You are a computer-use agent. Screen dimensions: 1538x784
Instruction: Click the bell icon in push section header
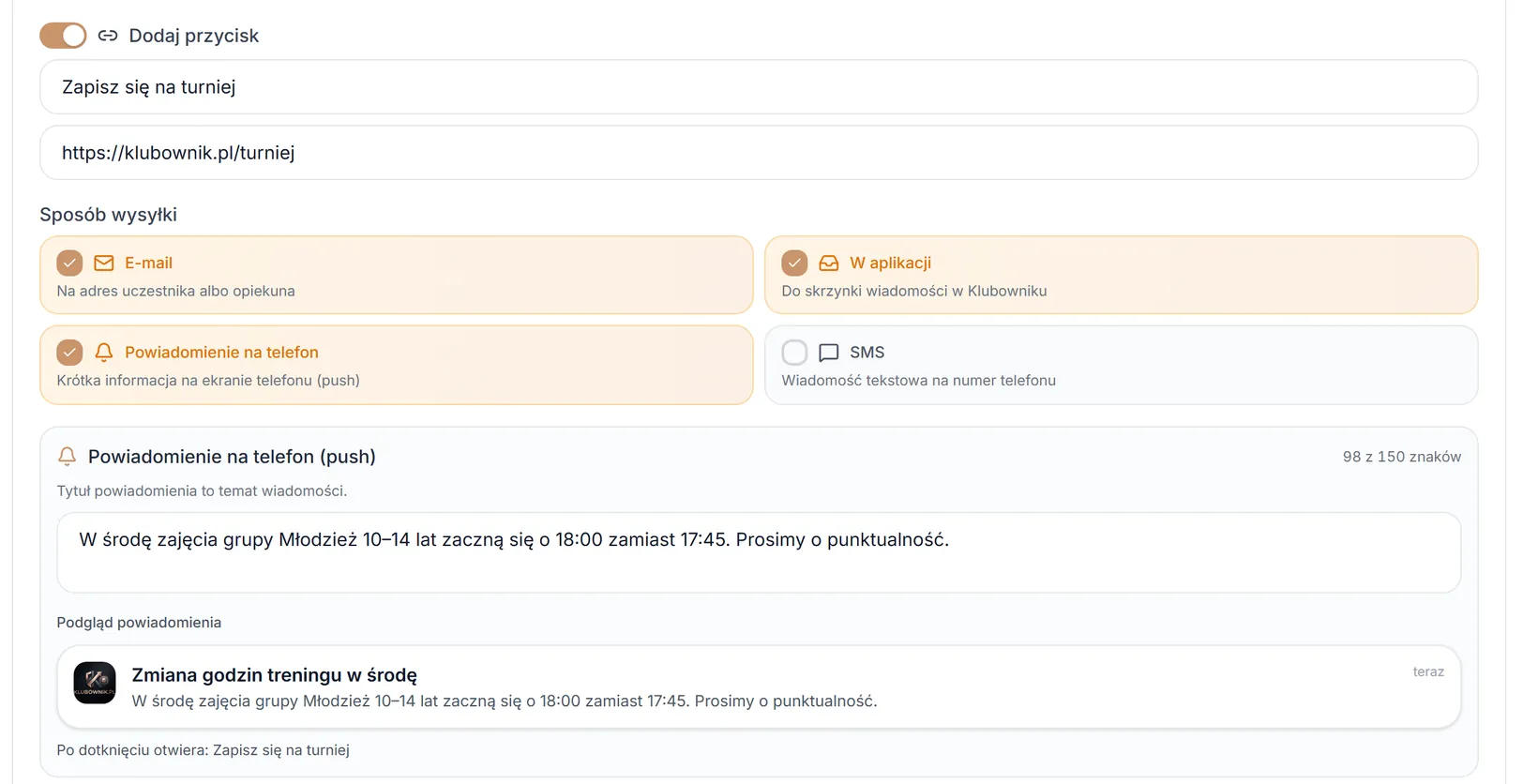point(67,457)
